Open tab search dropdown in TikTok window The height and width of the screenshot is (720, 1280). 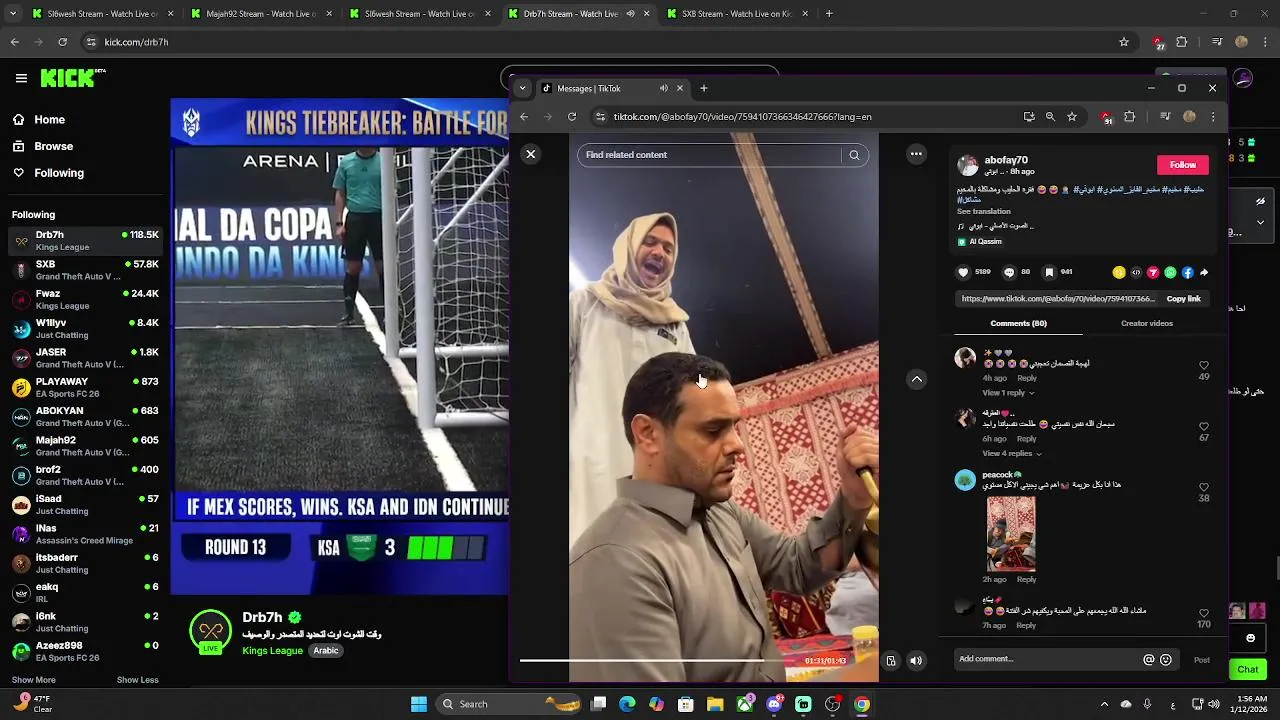pos(522,88)
